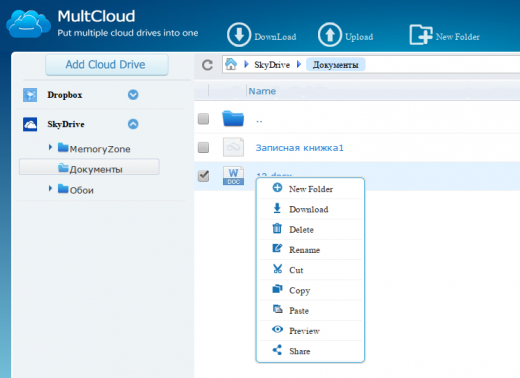Screen dimensions: 520x378
Task: Select SkyDrive label in the sidebar
Action: pos(66,124)
